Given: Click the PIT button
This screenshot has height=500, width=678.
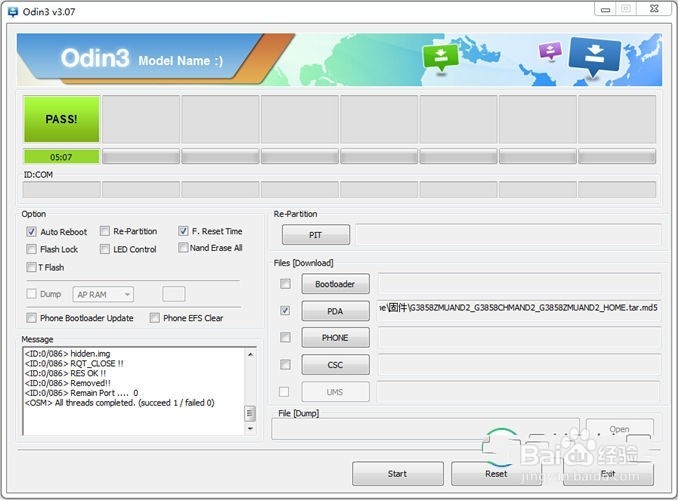Looking at the screenshot, I should 316,235.
